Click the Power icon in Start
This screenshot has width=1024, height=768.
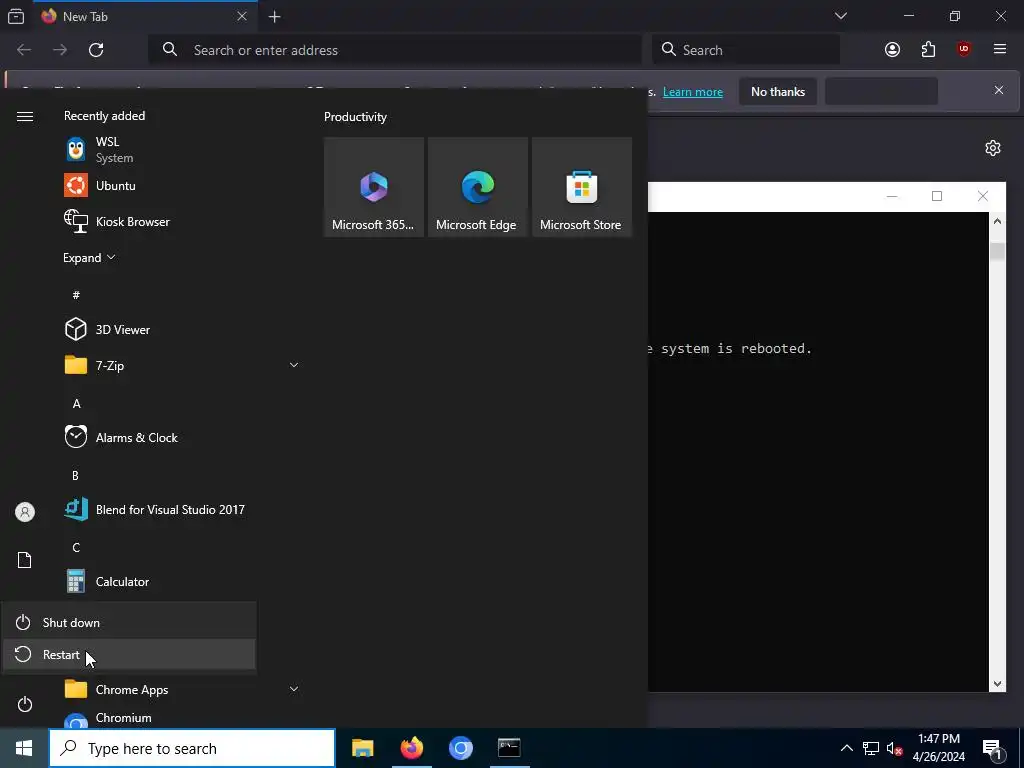pos(25,704)
